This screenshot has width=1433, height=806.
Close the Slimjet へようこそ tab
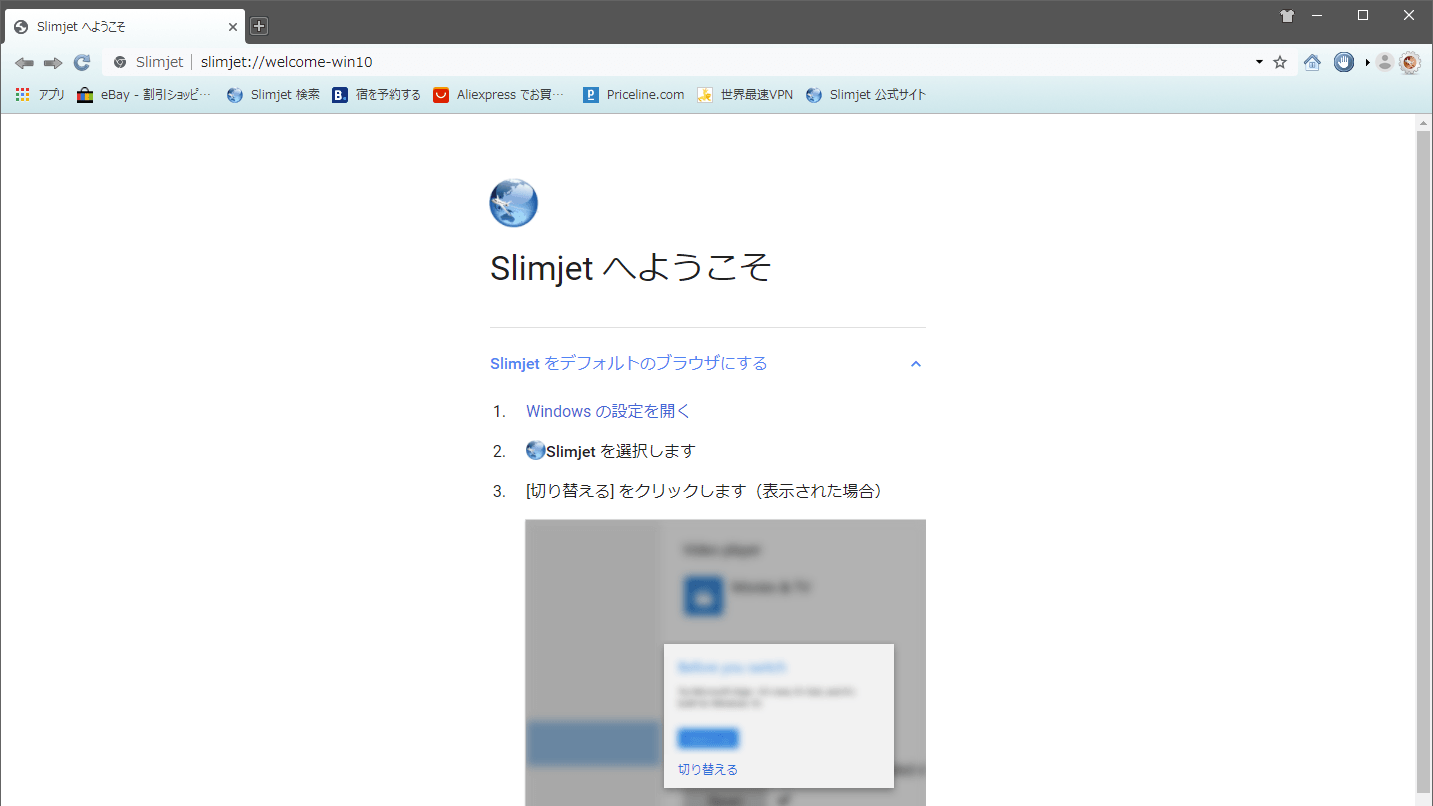pos(233,27)
